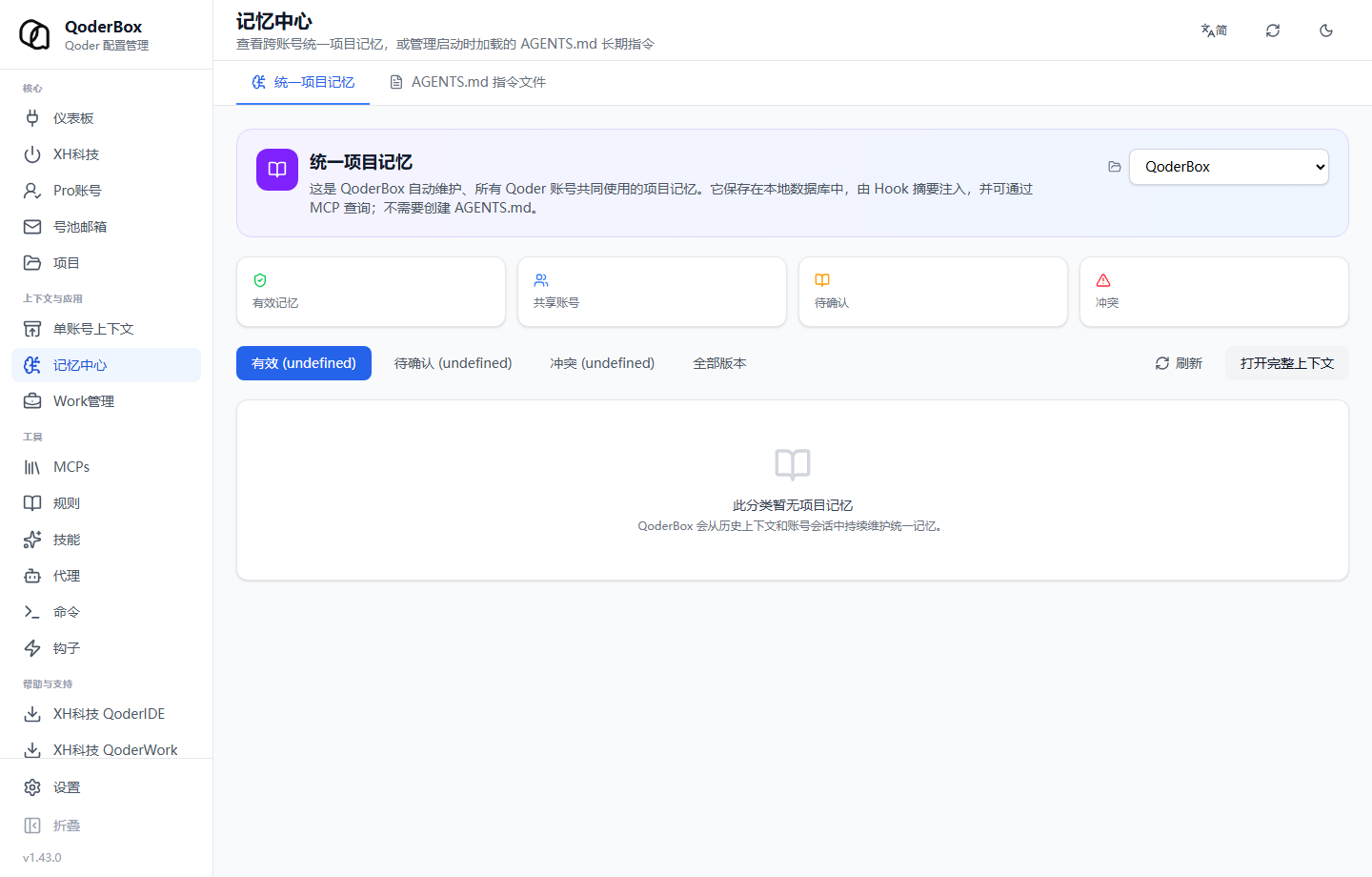1372x877 pixels.
Task: Open 设置 settings
Action: coord(106,787)
